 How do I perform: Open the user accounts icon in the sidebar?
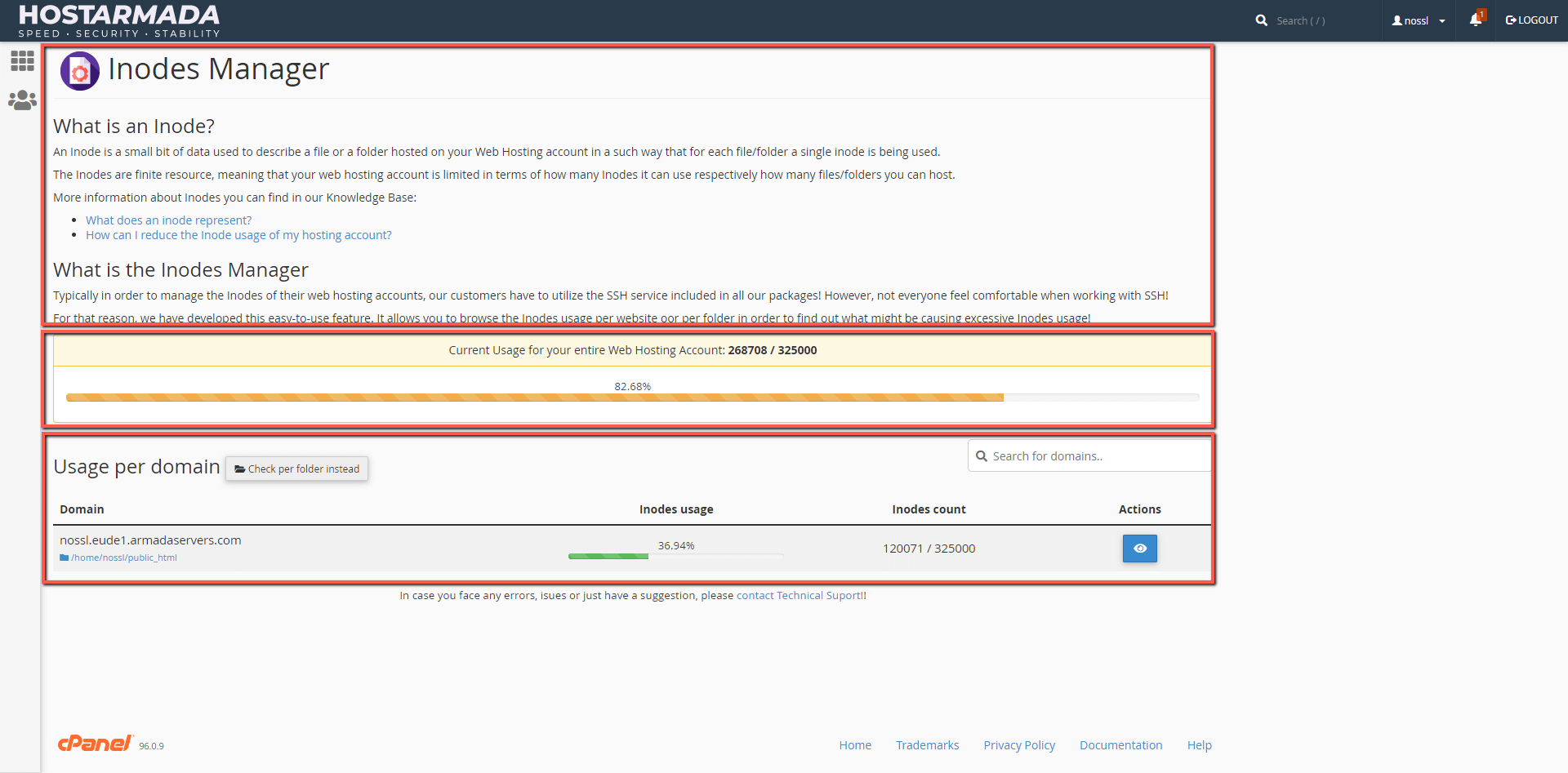(21, 100)
